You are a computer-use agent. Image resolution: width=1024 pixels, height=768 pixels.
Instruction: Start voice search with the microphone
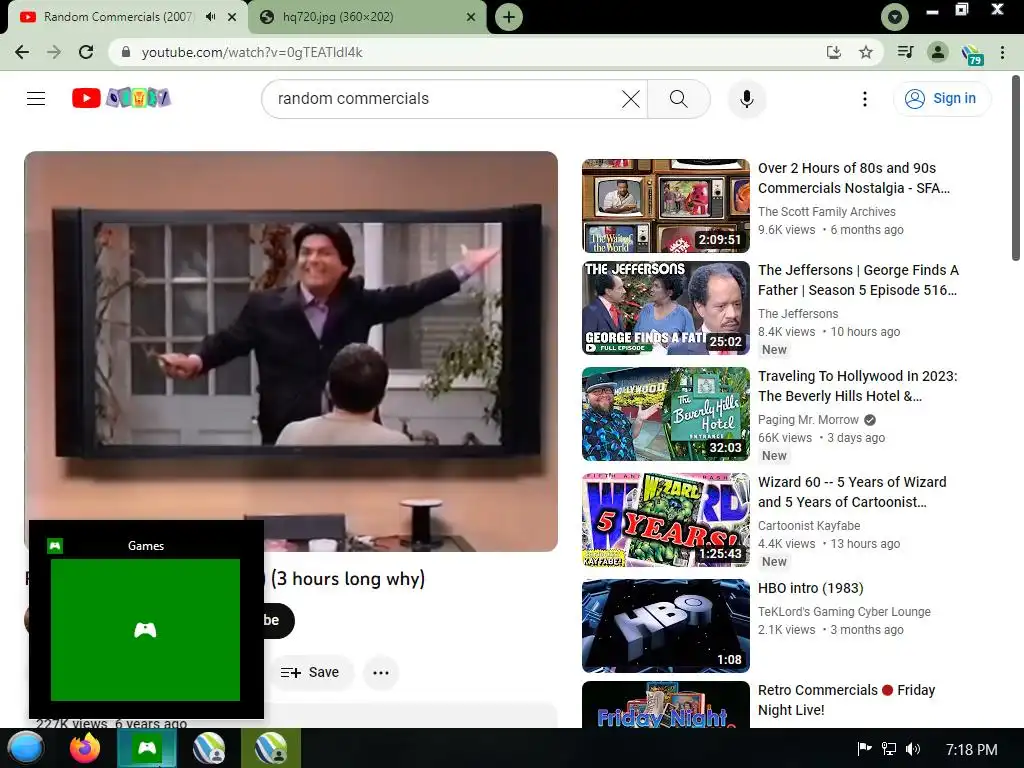[x=746, y=99]
